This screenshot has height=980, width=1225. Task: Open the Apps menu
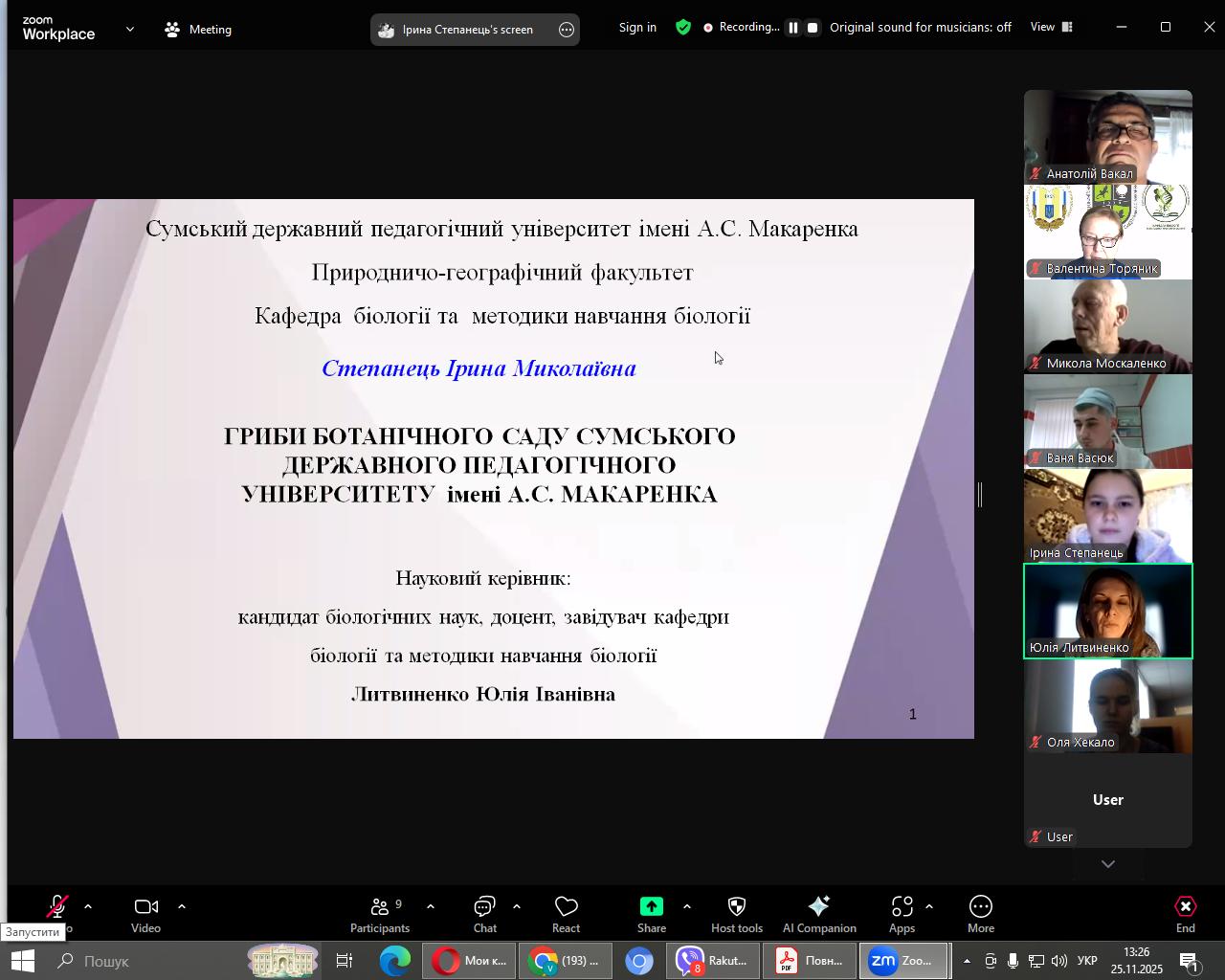902,914
